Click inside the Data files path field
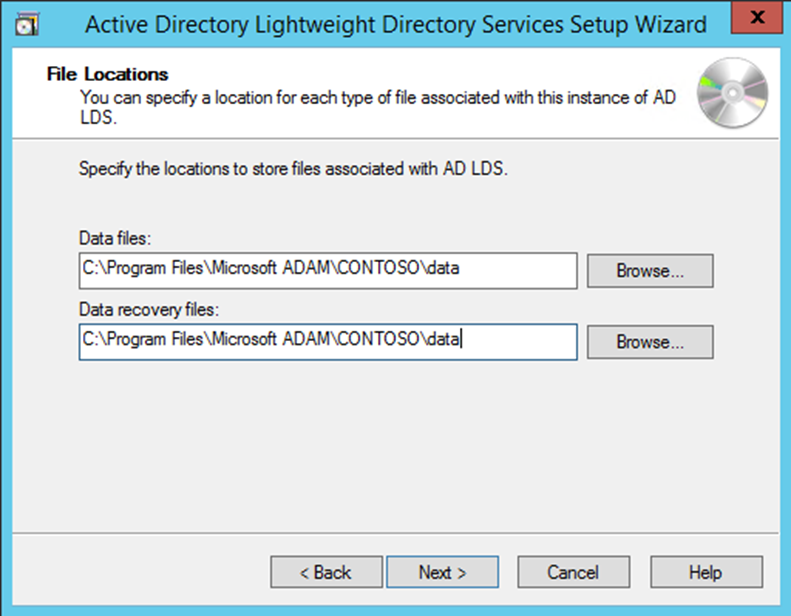 [327, 270]
